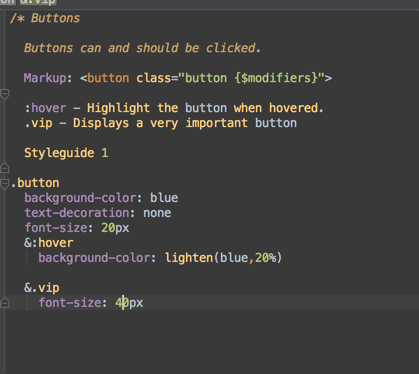
Task: Click the 'class=' attribute in the Markup line
Action: (157, 78)
